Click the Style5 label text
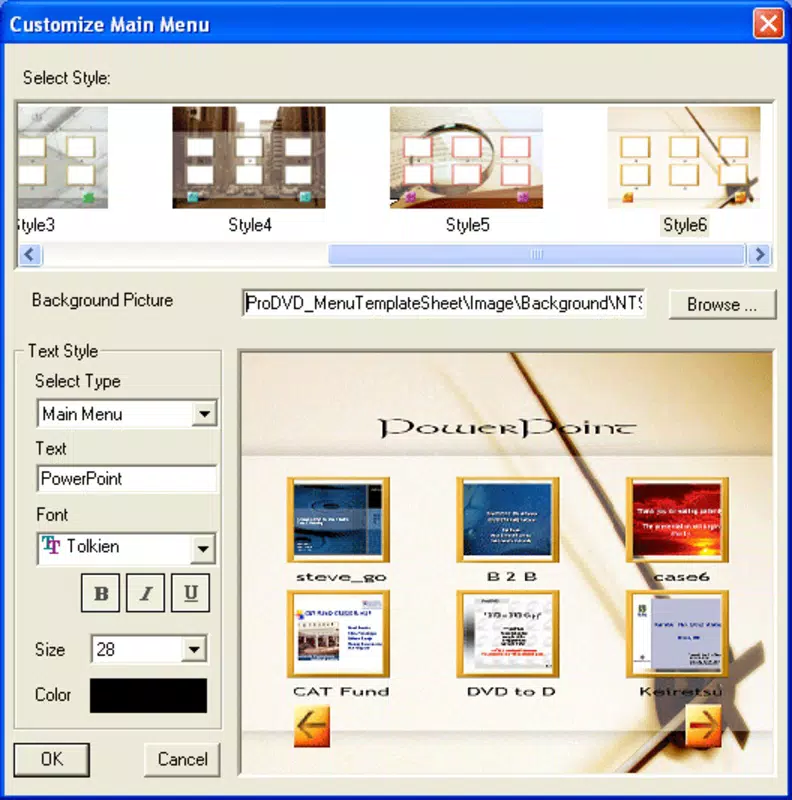The height and width of the screenshot is (800, 792). [467, 224]
